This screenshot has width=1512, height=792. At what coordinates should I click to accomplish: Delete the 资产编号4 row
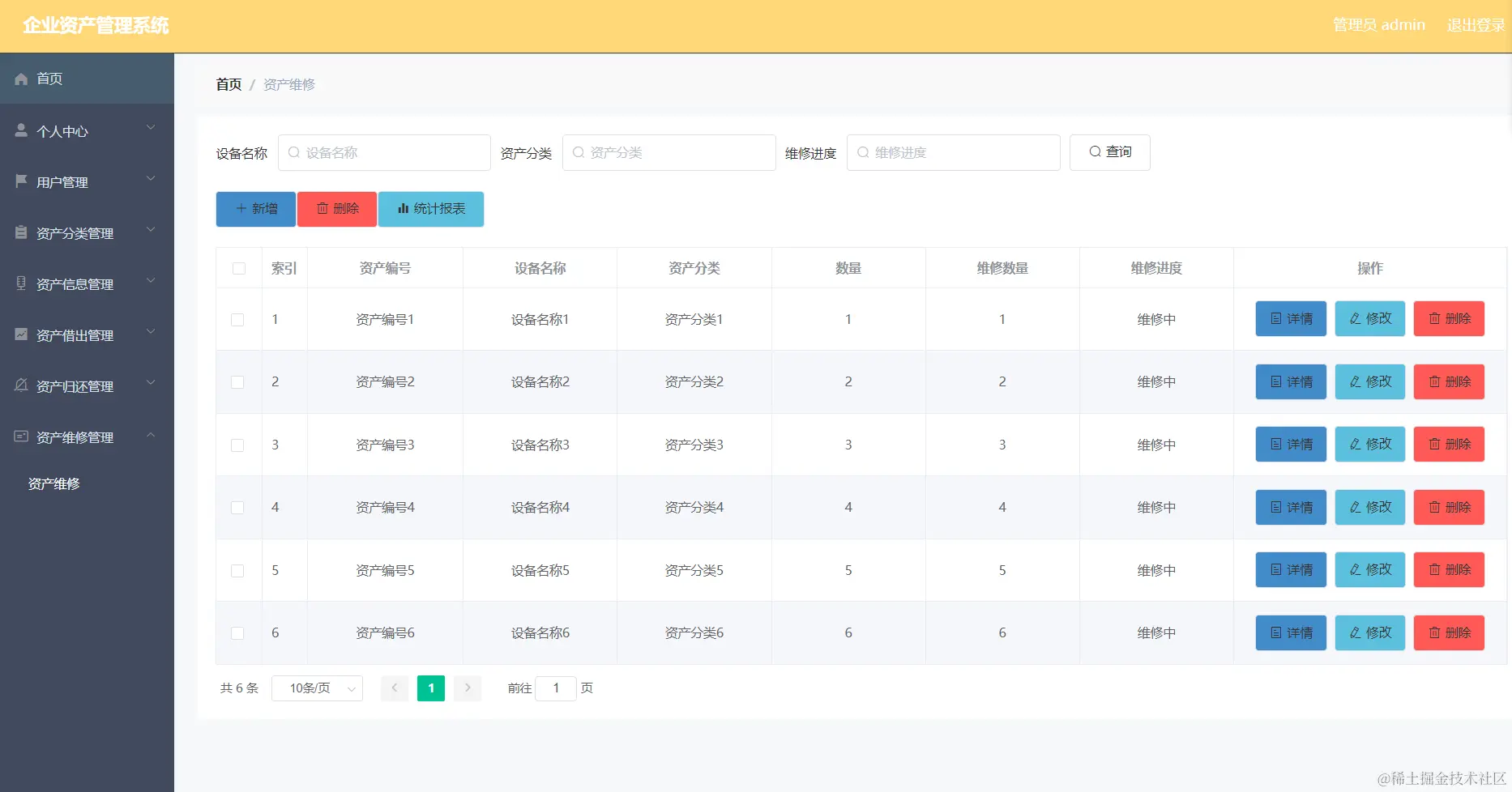pos(1449,507)
